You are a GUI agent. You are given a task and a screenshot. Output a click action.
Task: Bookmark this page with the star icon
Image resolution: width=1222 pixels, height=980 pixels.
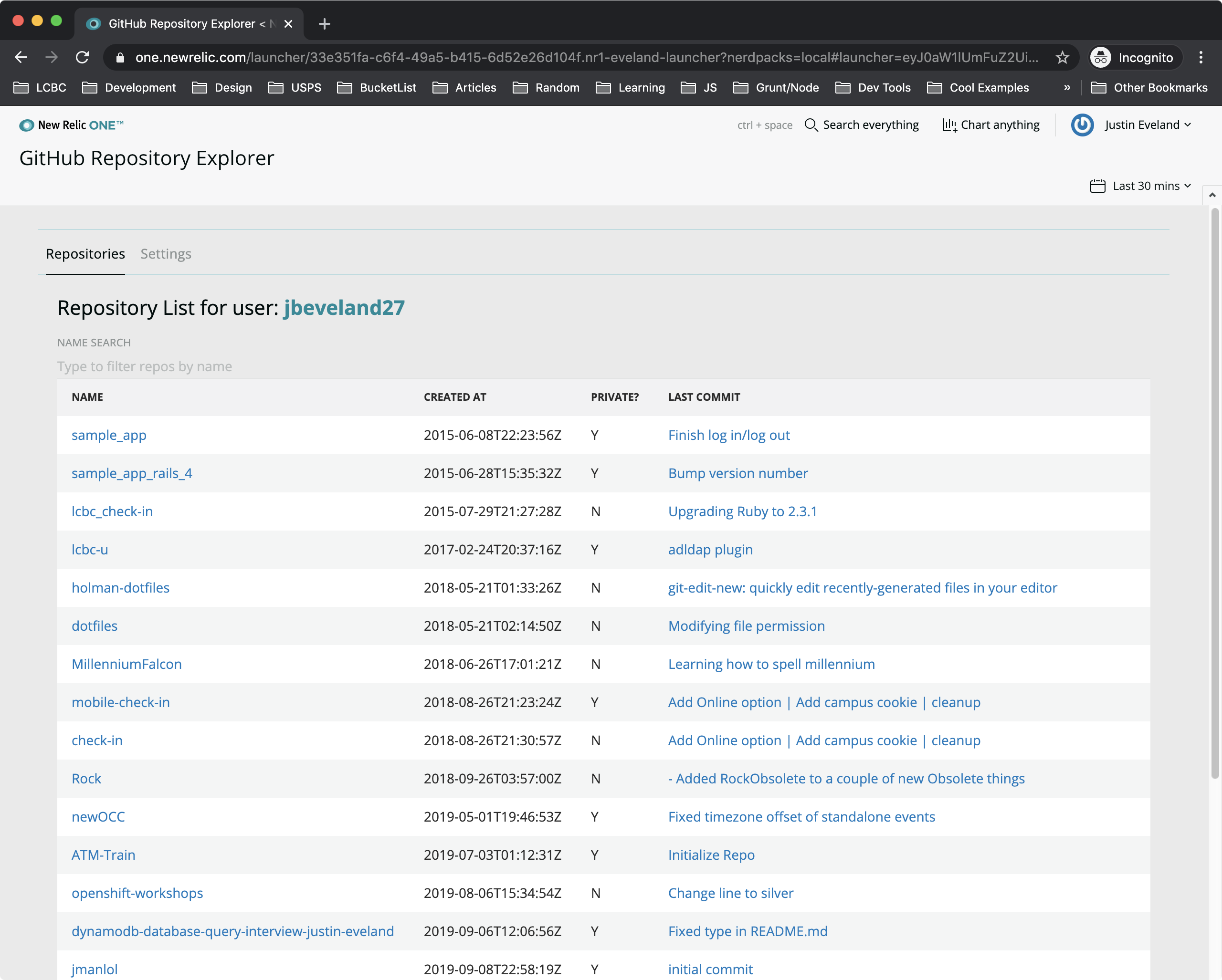[x=1062, y=57]
